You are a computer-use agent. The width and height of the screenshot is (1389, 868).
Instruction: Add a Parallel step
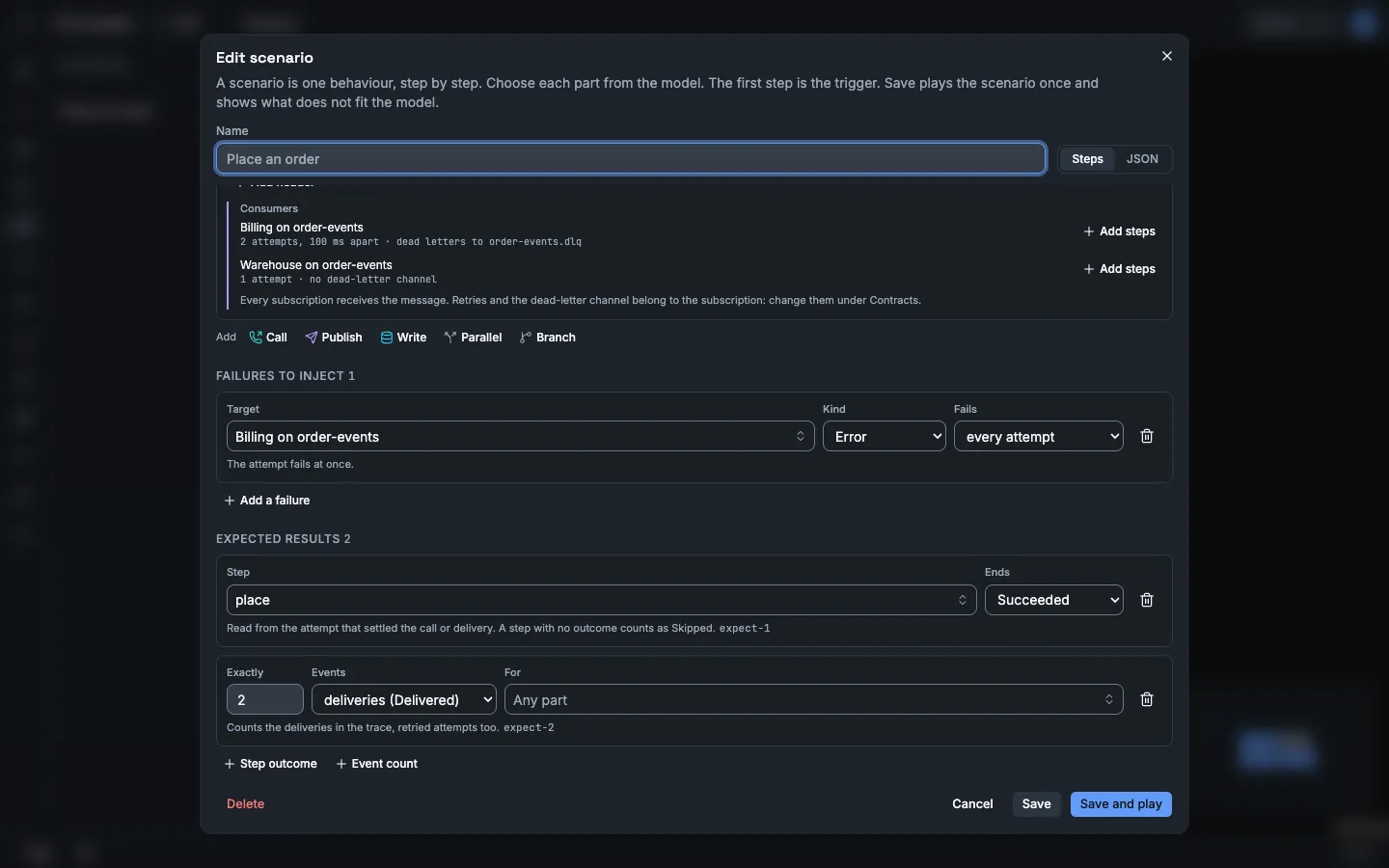click(x=473, y=338)
